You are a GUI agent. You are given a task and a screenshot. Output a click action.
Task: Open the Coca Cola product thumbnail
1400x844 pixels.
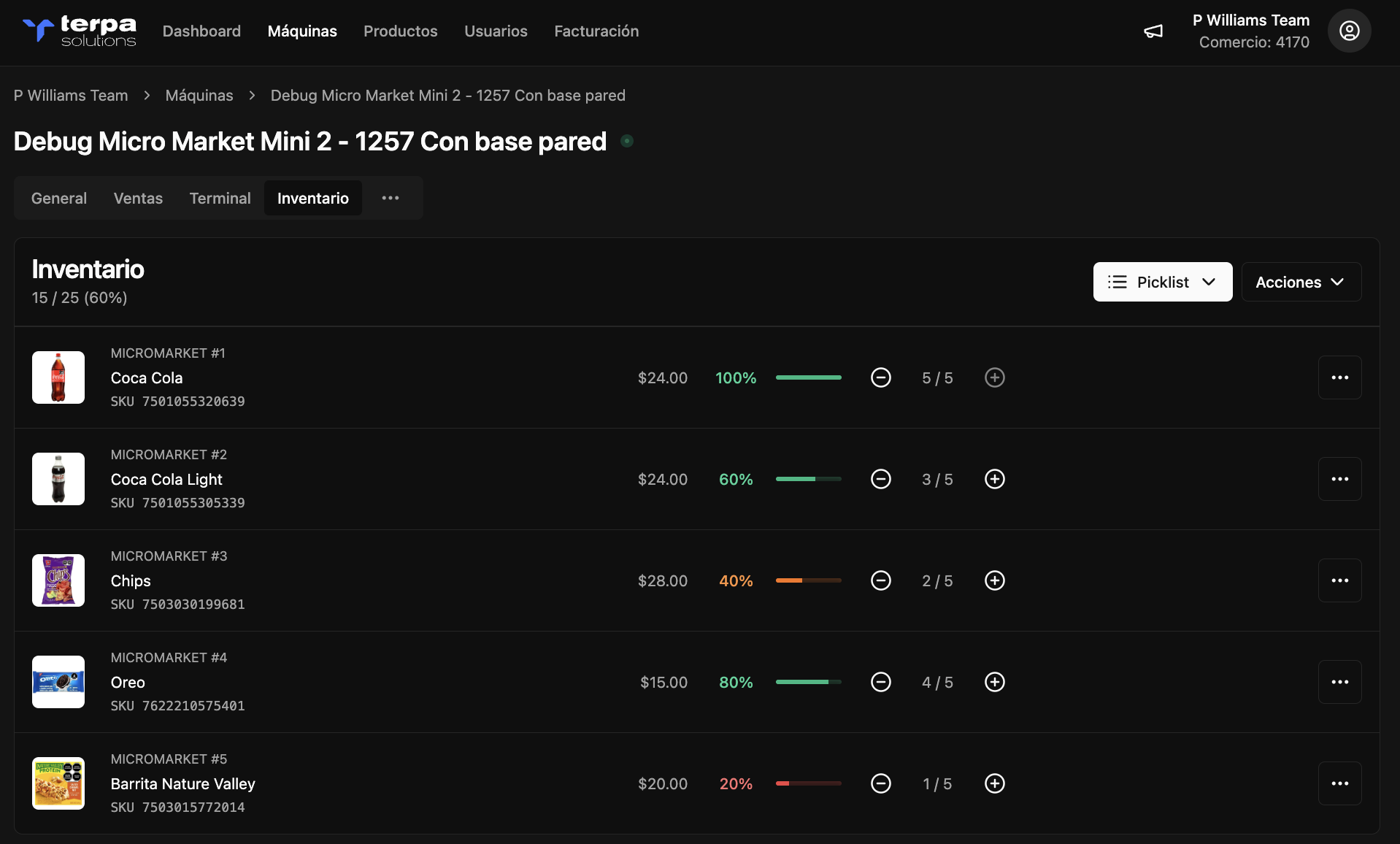tap(58, 377)
